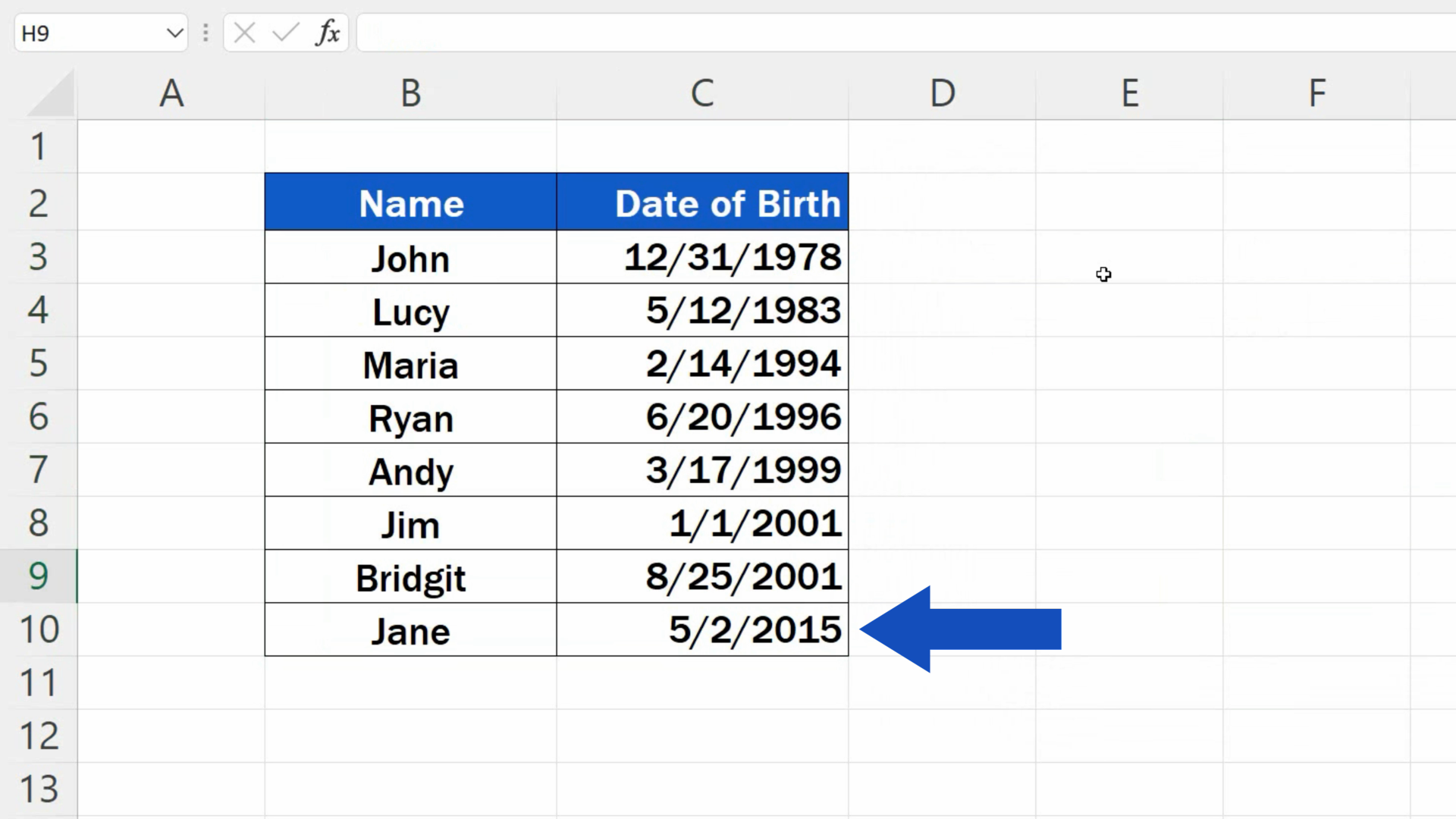Image resolution: width=1456 pixels, height=819 pixels.
Task: Click column header C
Action: coord(702,93)
